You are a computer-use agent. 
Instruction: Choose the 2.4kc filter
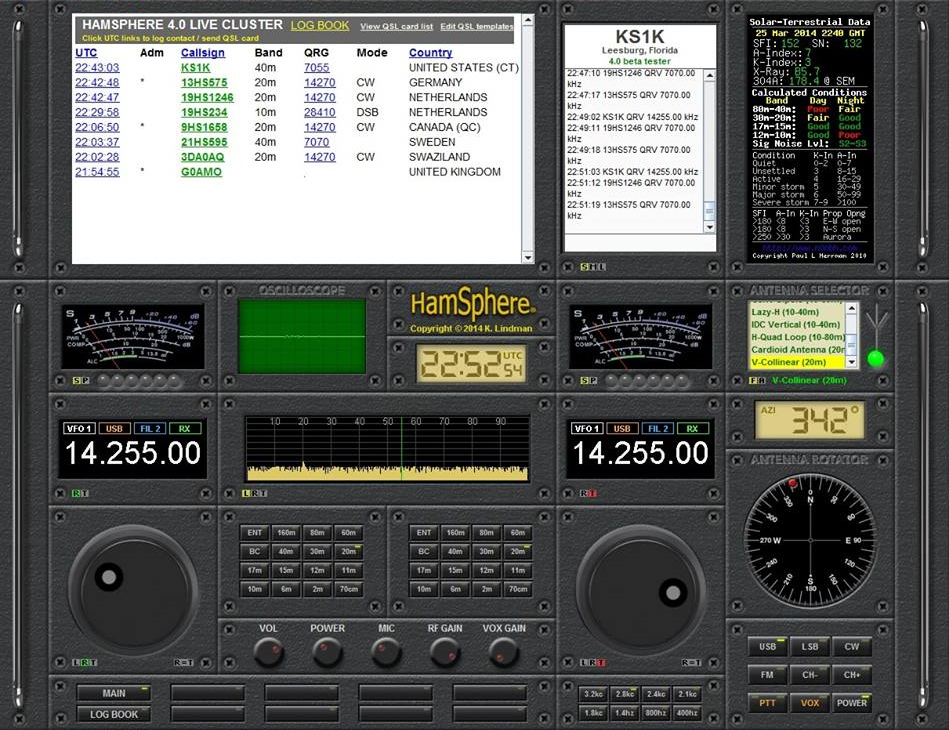656,694
